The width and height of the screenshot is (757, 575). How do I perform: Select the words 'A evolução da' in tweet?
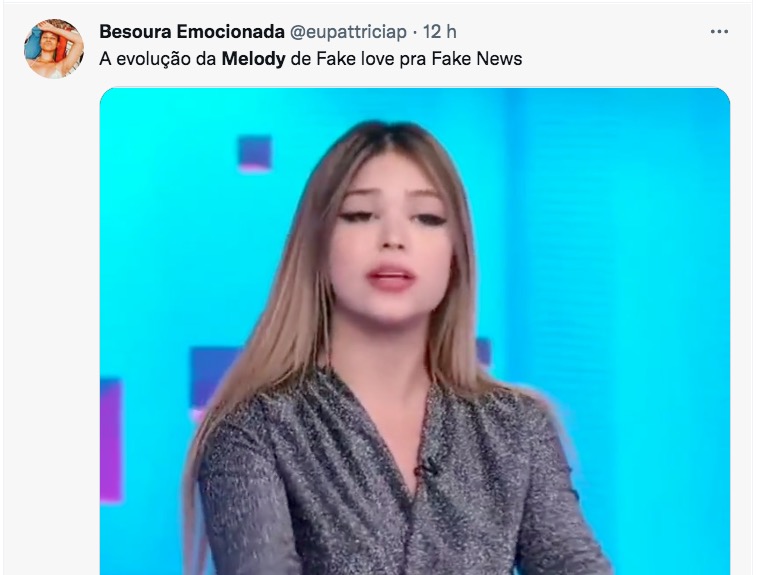coord(158,59)
